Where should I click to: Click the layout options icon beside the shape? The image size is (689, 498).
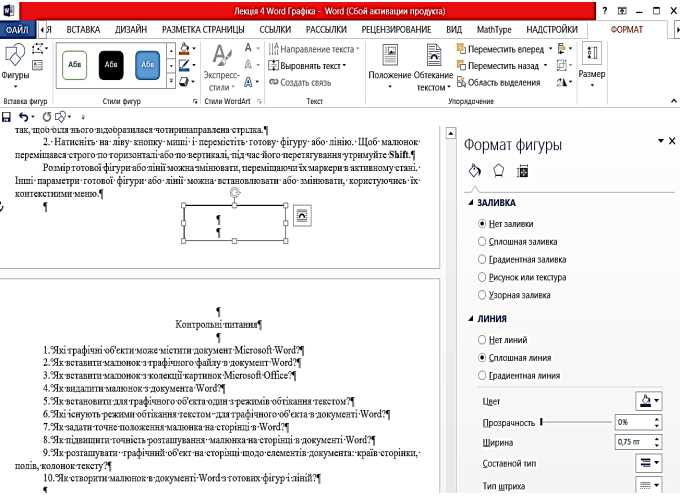click(x=302, y=215)
